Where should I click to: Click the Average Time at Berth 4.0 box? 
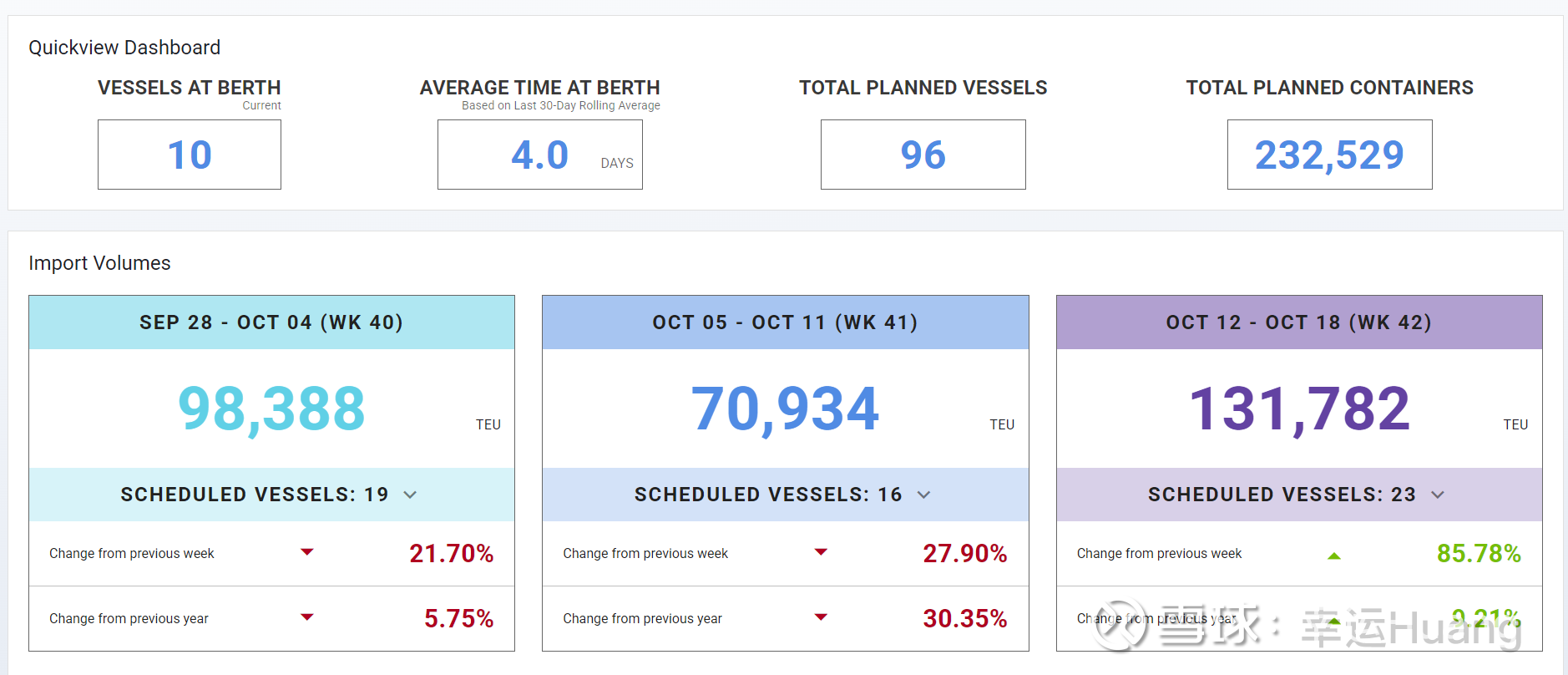click(540, 155)
